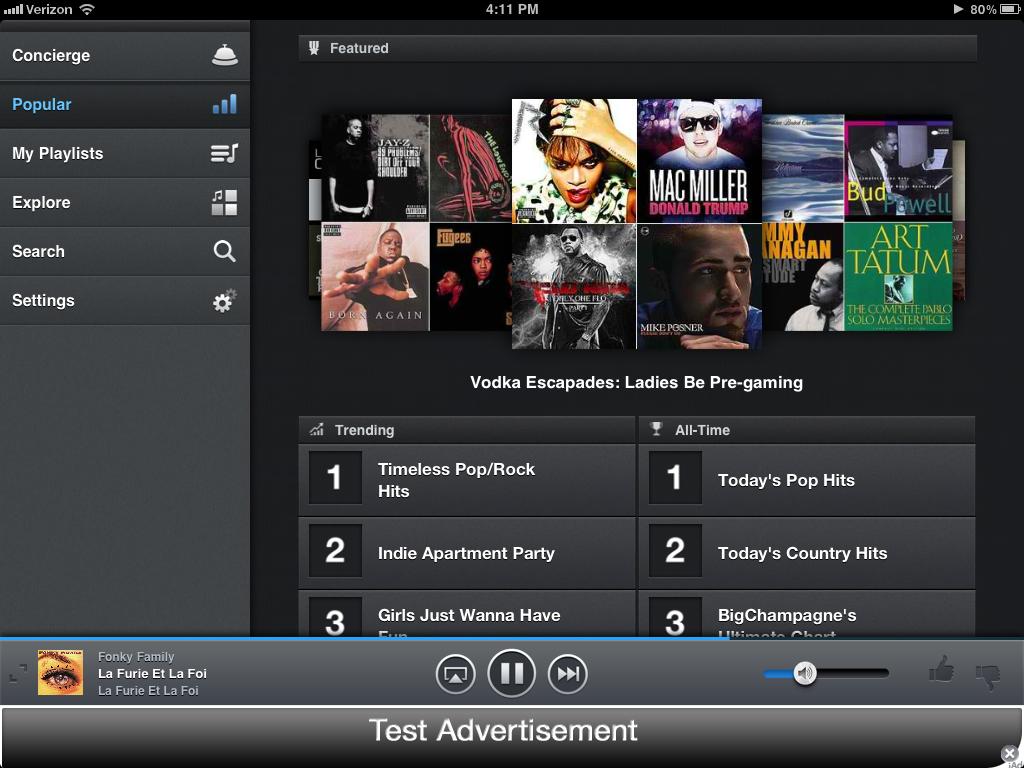Pause the current song

pos(511,673)
